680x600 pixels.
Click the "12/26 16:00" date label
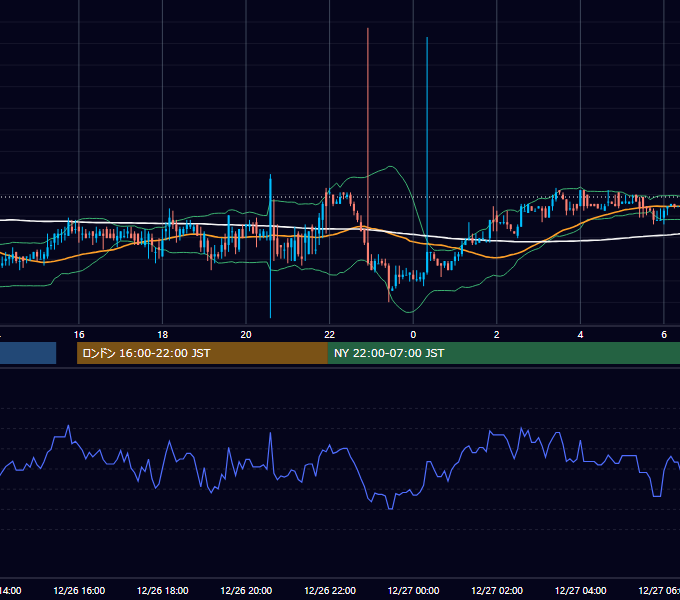coord(79,590)
